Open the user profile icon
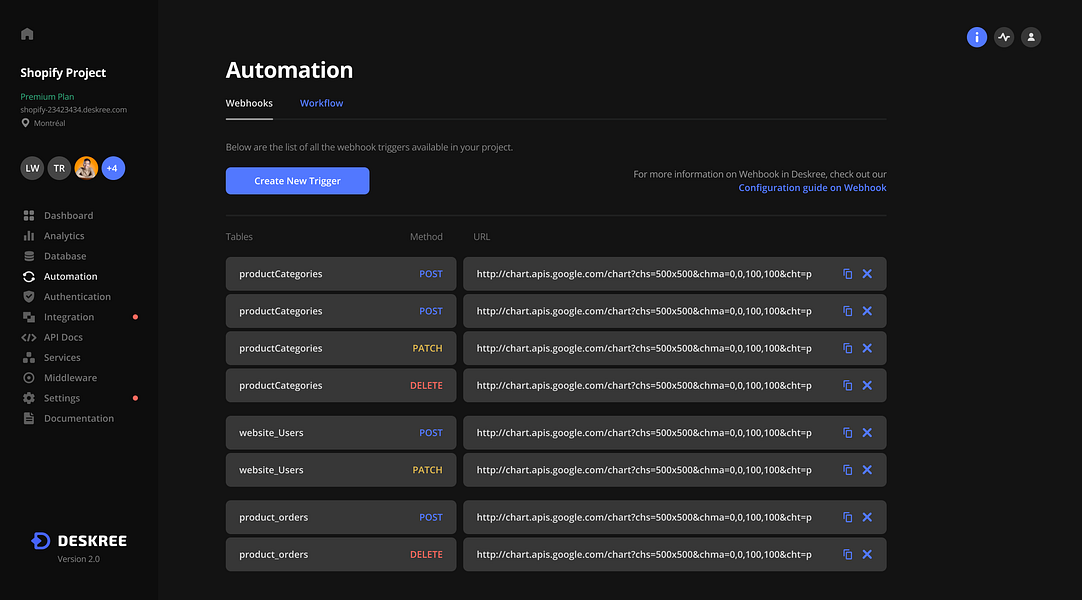Image resolution: width=1082 pixels, height=600 pixels. [1031, 37]
